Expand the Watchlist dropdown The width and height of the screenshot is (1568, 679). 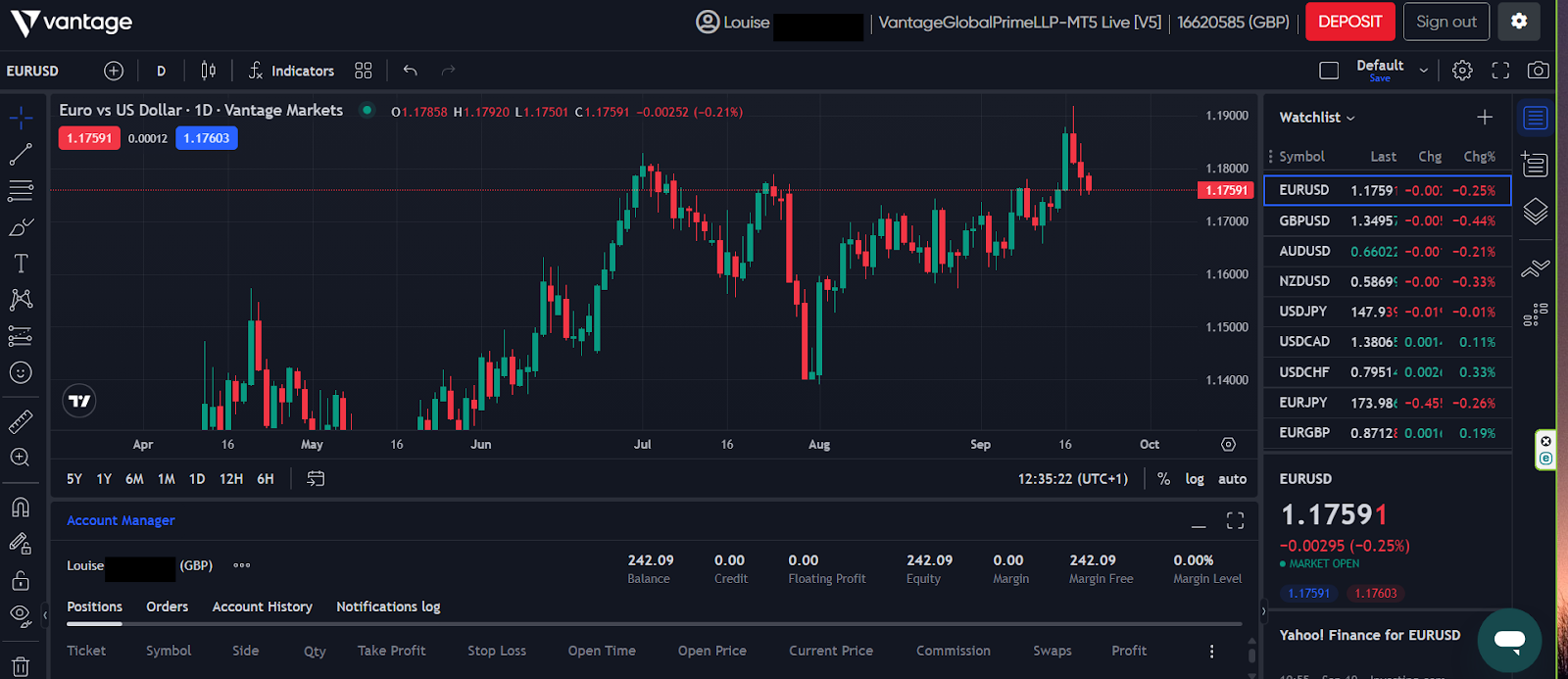tap(1317, 118)
